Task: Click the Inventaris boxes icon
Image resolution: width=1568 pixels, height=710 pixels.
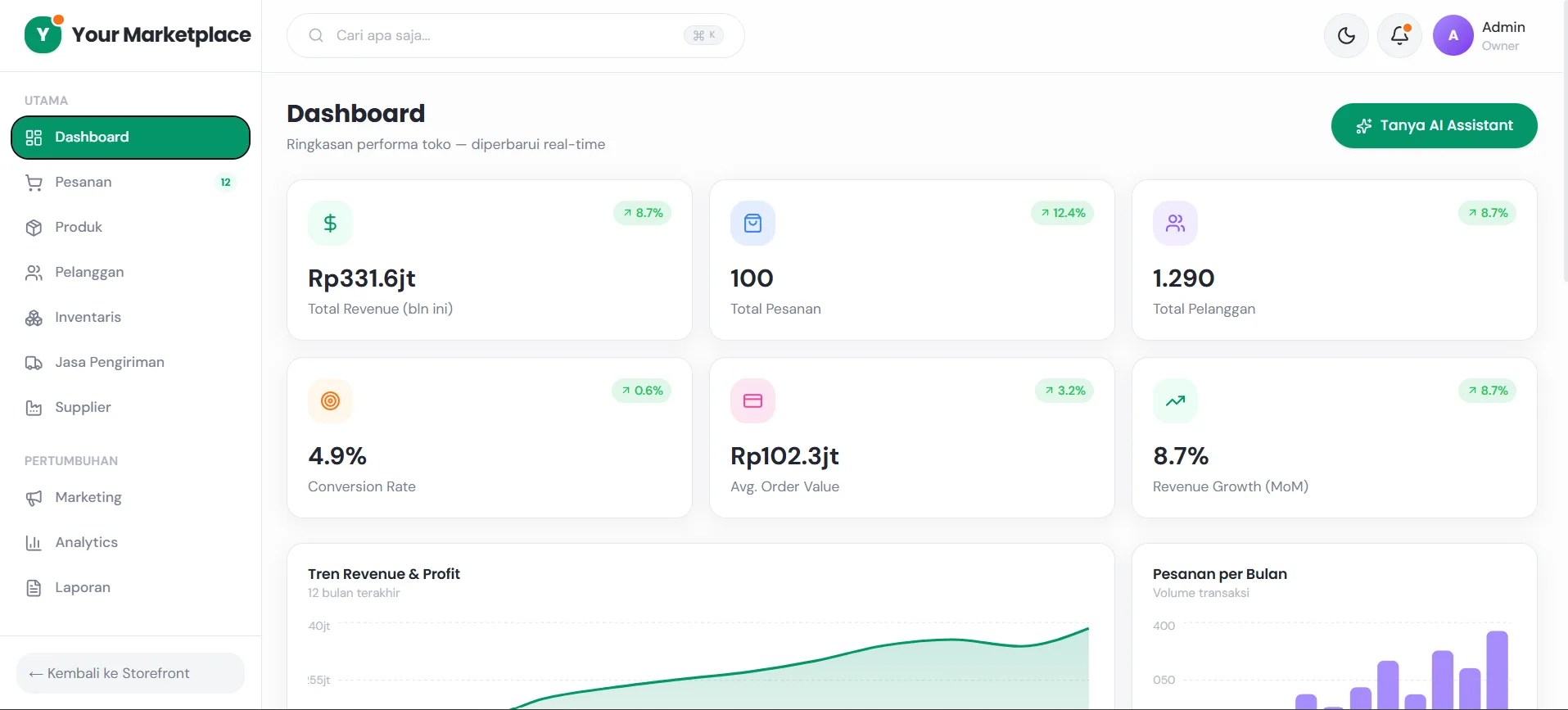Action: point(34,318)
